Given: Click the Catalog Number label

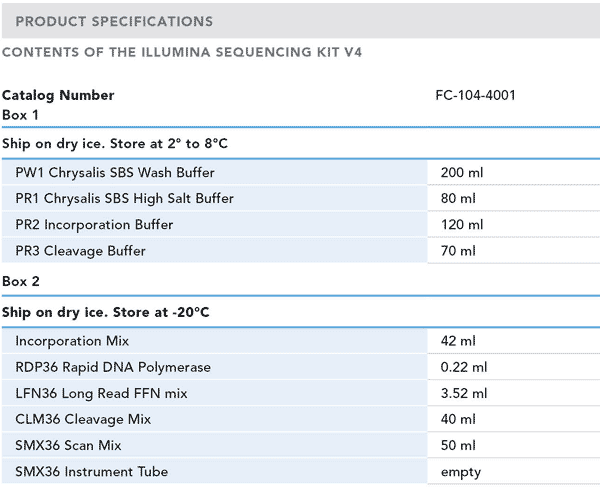Looking at the screenshot, I should pyautogui.click(x=58, y=95).
